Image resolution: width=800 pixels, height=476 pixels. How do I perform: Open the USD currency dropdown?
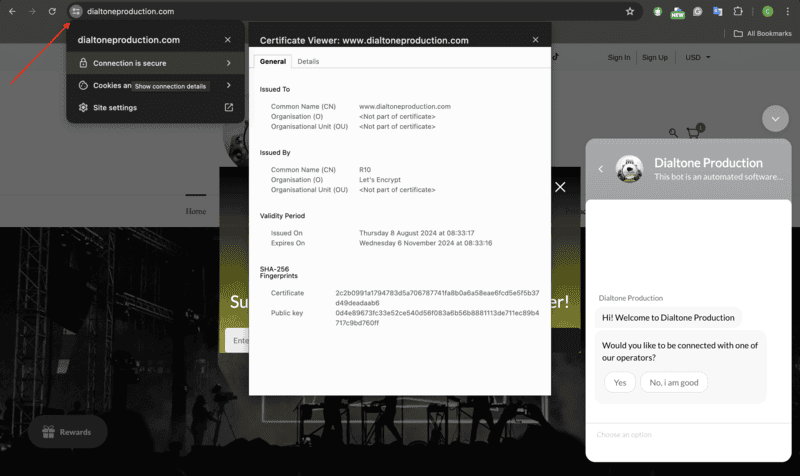[x=698, y=57]
